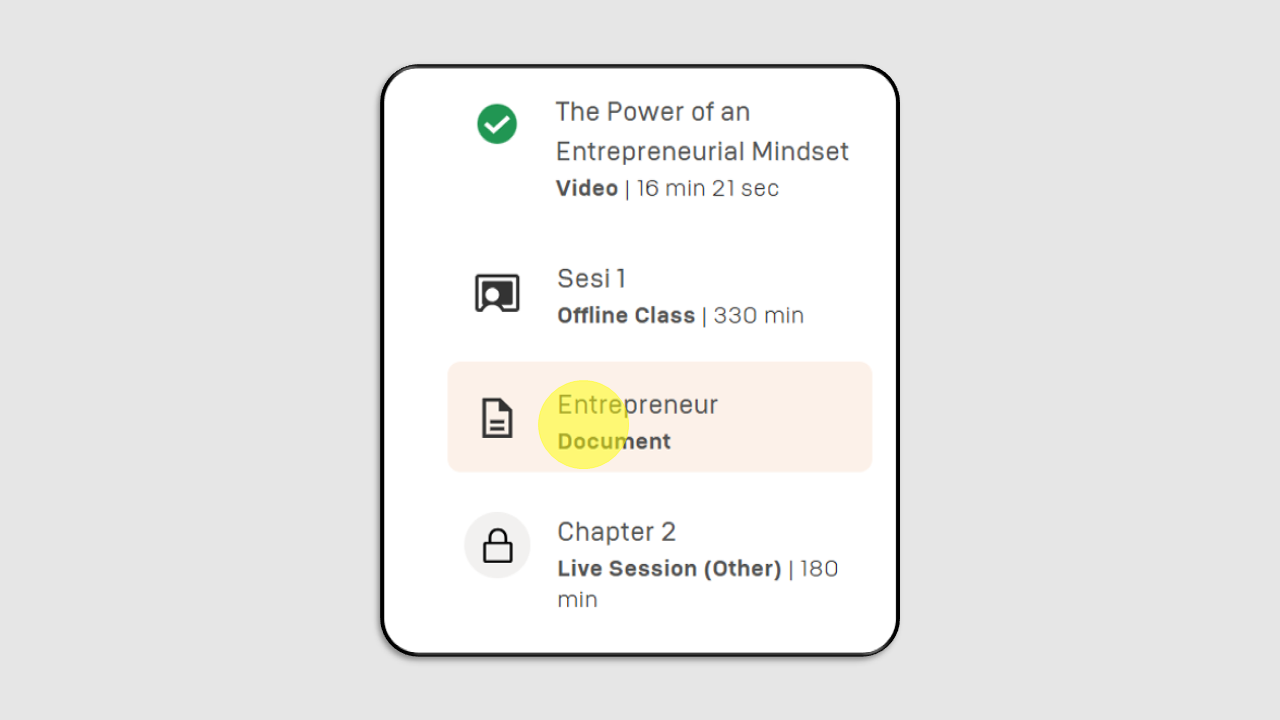Click the green completed checkmark icon
This screenshot has width=1280, height=720.
497,124
